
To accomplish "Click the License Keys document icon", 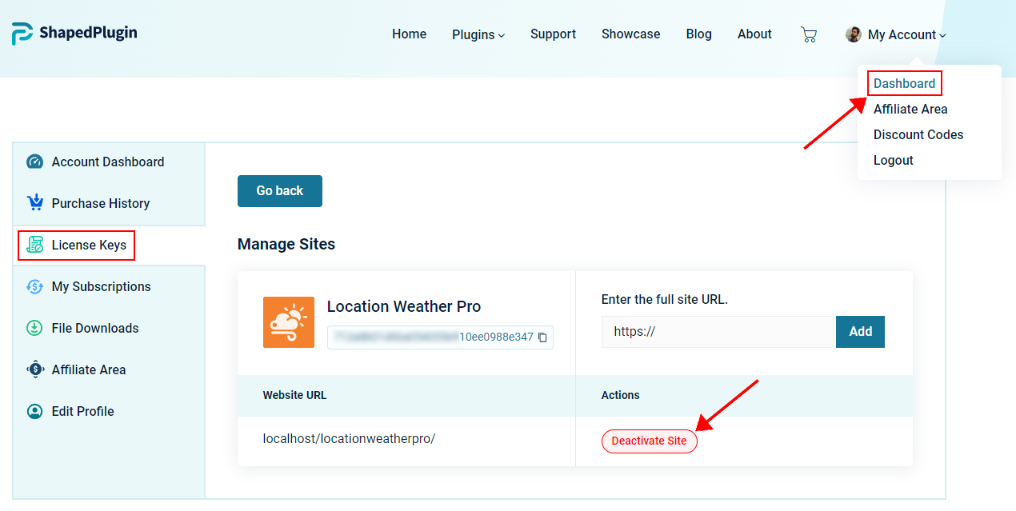I will click(34, 245).
